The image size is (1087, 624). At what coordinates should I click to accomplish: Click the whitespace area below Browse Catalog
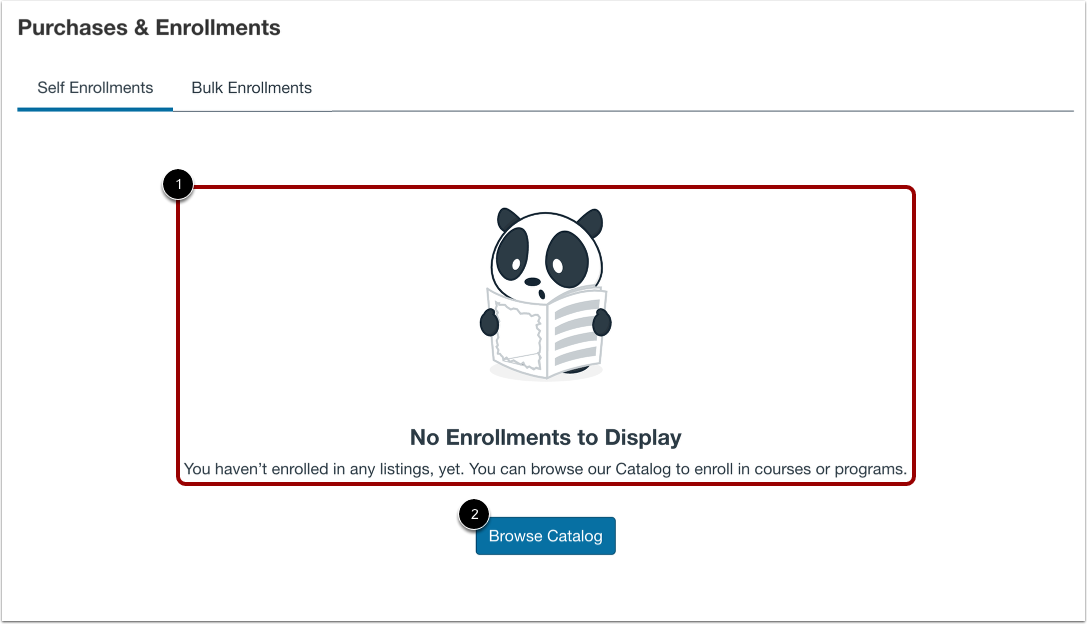tap(545, 590)
